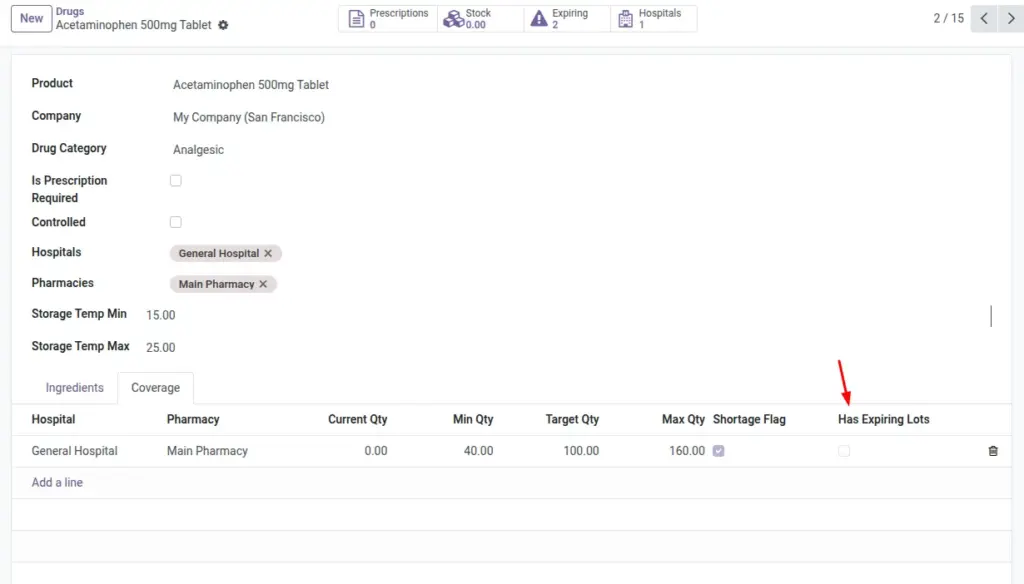Switch to the Ingredients tab

tap(74, 387)
